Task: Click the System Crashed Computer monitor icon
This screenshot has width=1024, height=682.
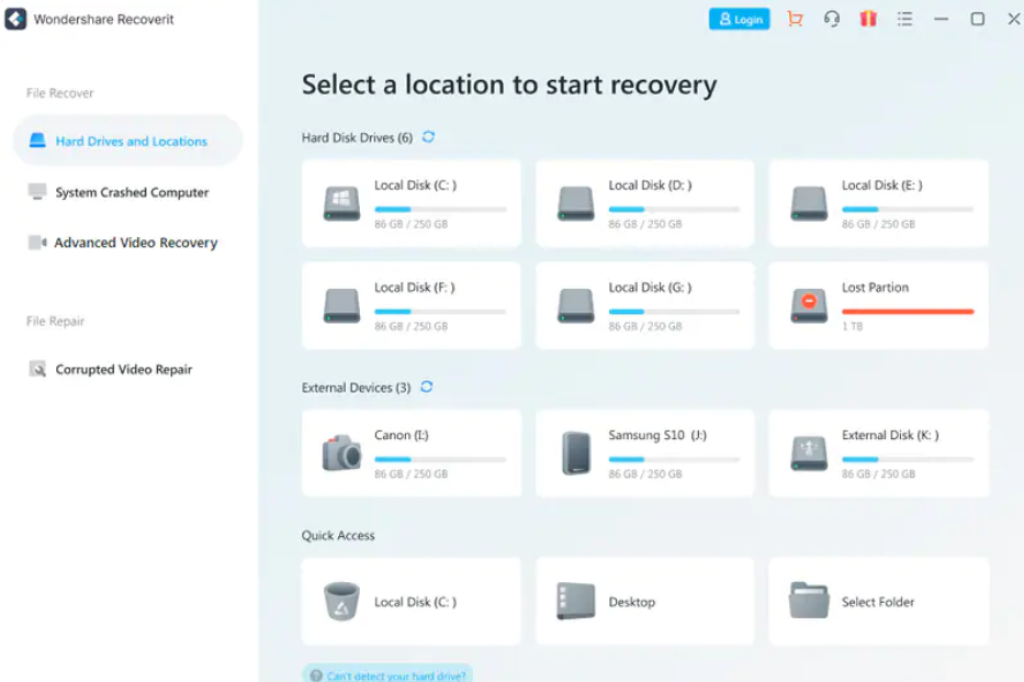Action: click(x=37, y=191)
